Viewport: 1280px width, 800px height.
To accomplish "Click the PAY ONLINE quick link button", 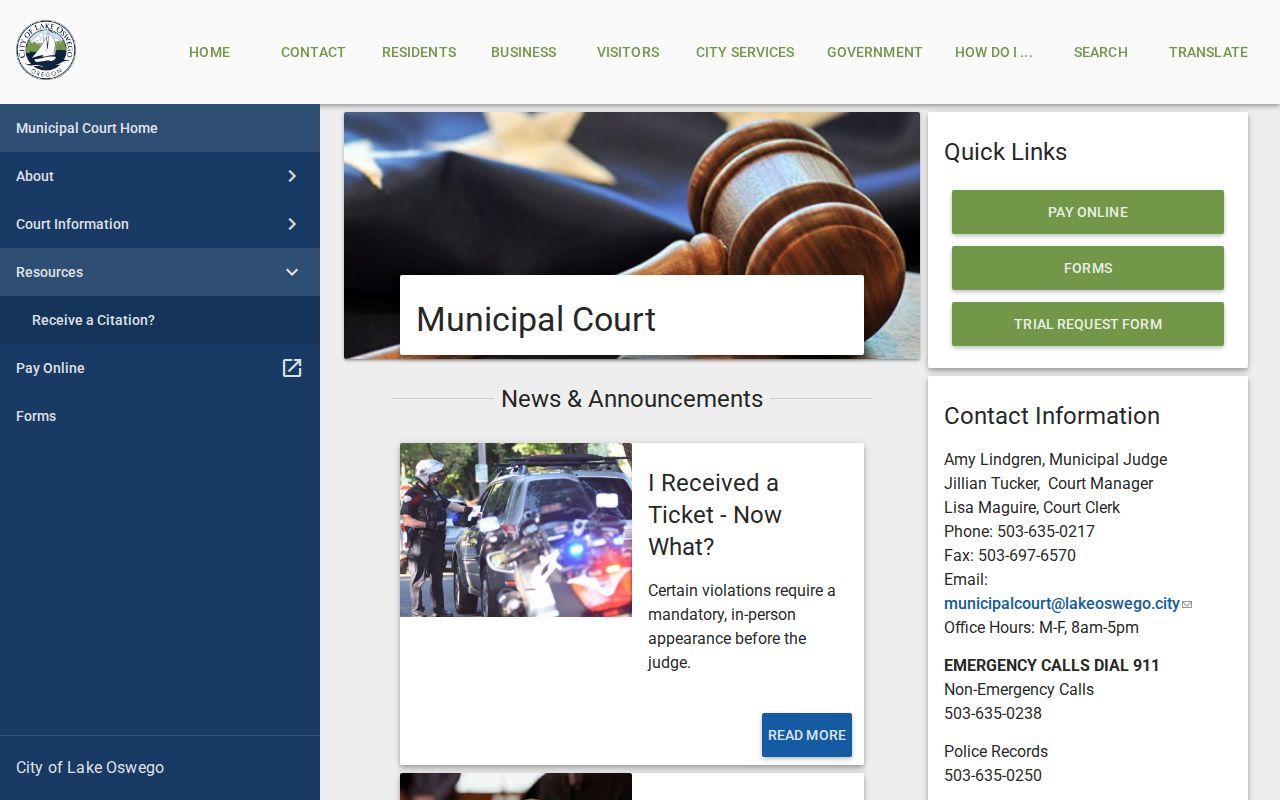I will pyautogui.click(x=1088, y=212).
